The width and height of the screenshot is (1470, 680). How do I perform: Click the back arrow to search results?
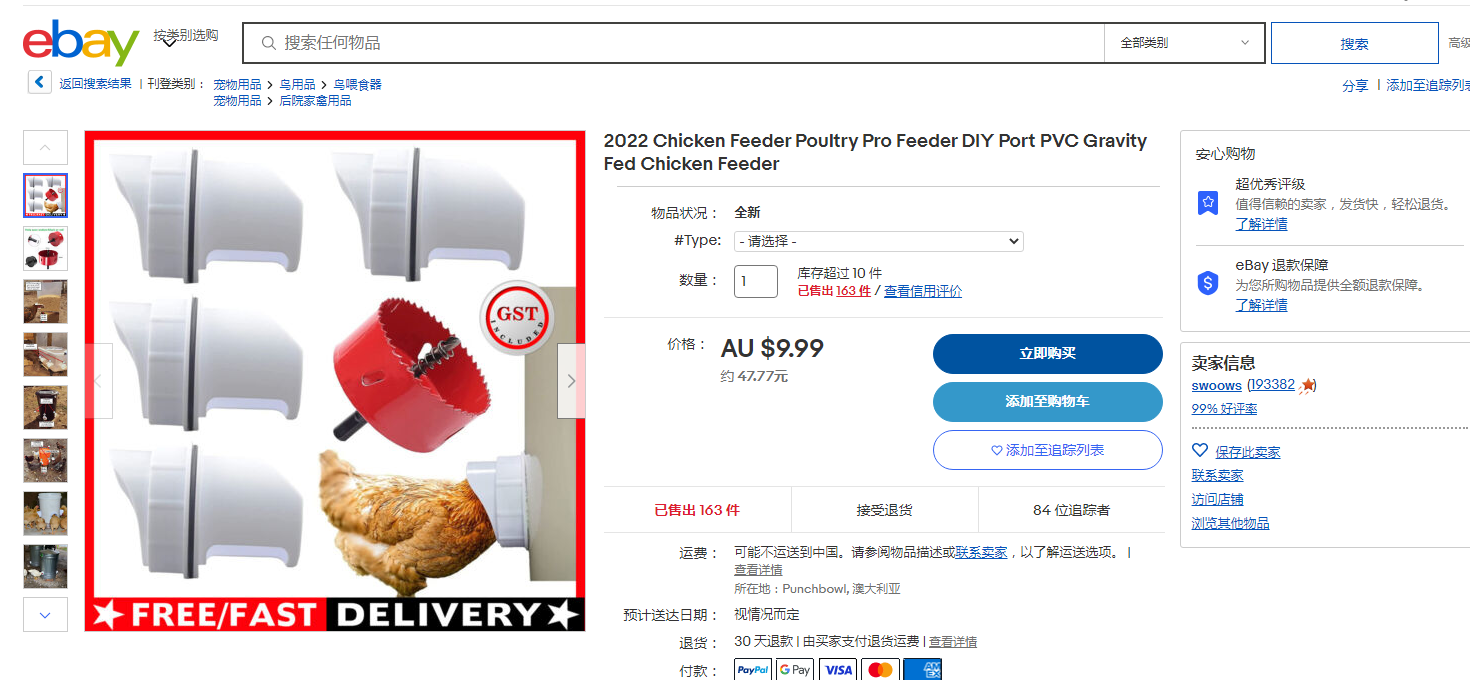(39, 82)
